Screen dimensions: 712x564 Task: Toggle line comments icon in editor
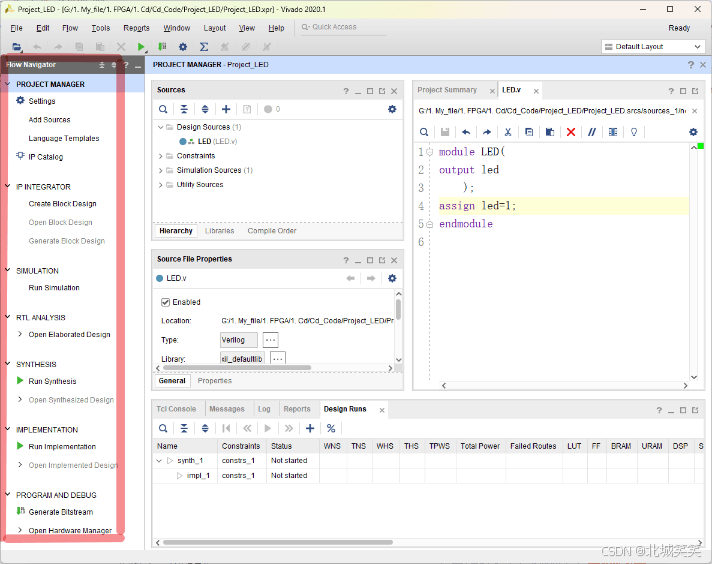click(x=592, y=132)
